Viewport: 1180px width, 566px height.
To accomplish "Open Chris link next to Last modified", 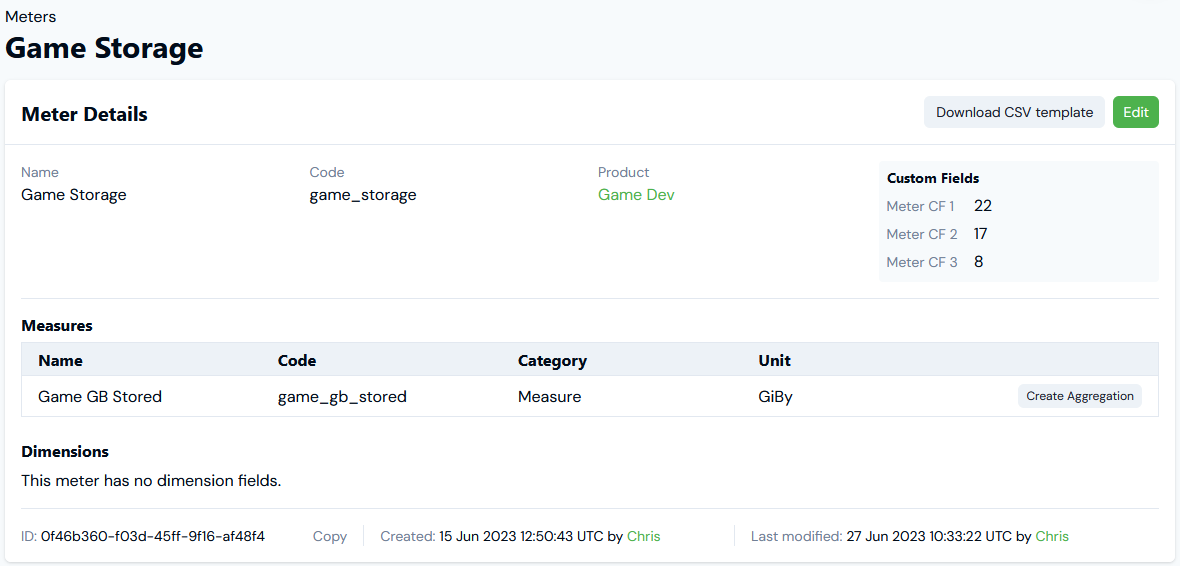I will 1052,537.
